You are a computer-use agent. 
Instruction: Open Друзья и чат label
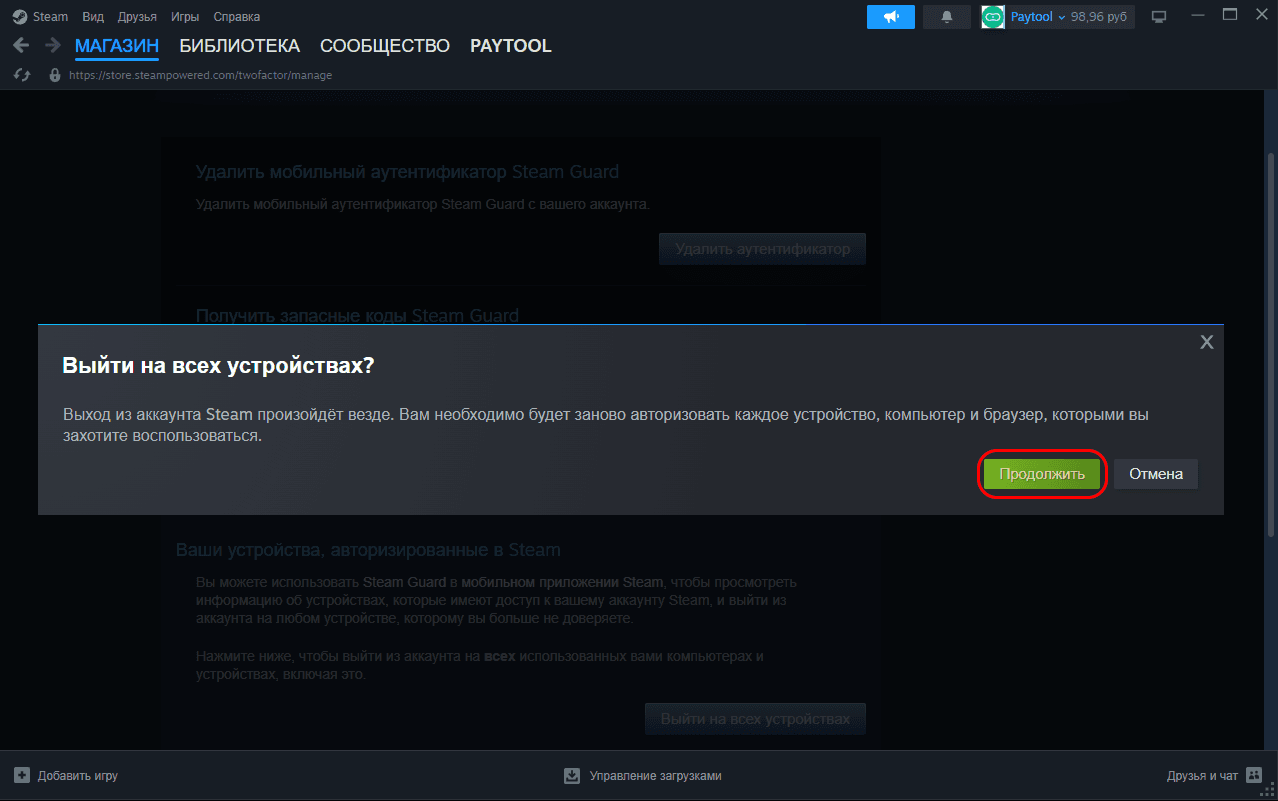1202,776
